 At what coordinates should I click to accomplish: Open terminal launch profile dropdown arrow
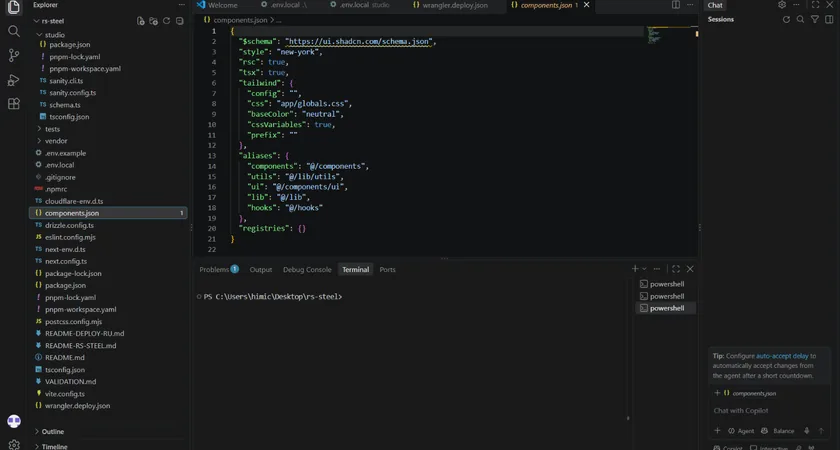[x=644, y=269]
